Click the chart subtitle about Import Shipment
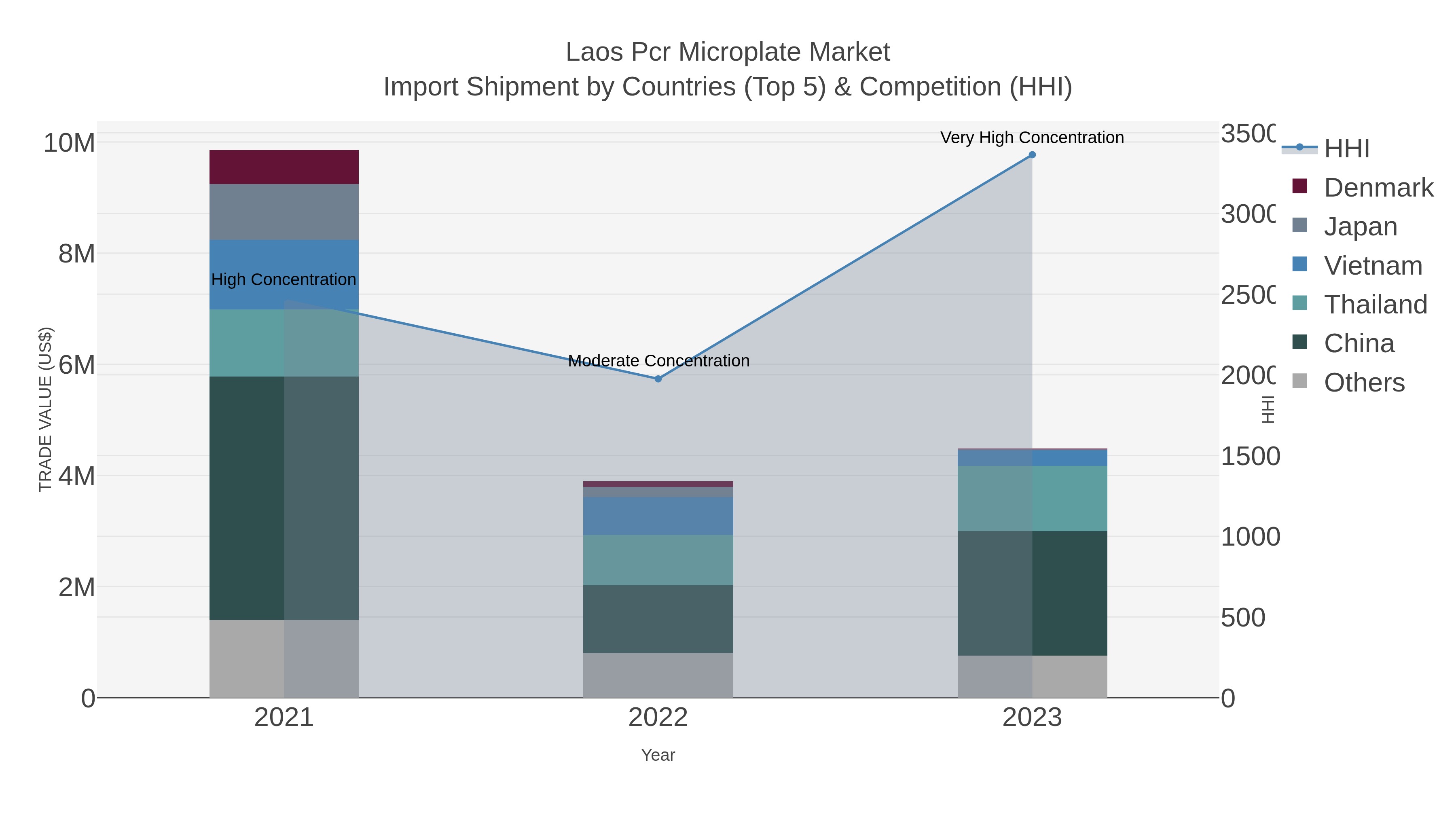The height and width of the screenshot is (819, 1456). pos(728,87)
